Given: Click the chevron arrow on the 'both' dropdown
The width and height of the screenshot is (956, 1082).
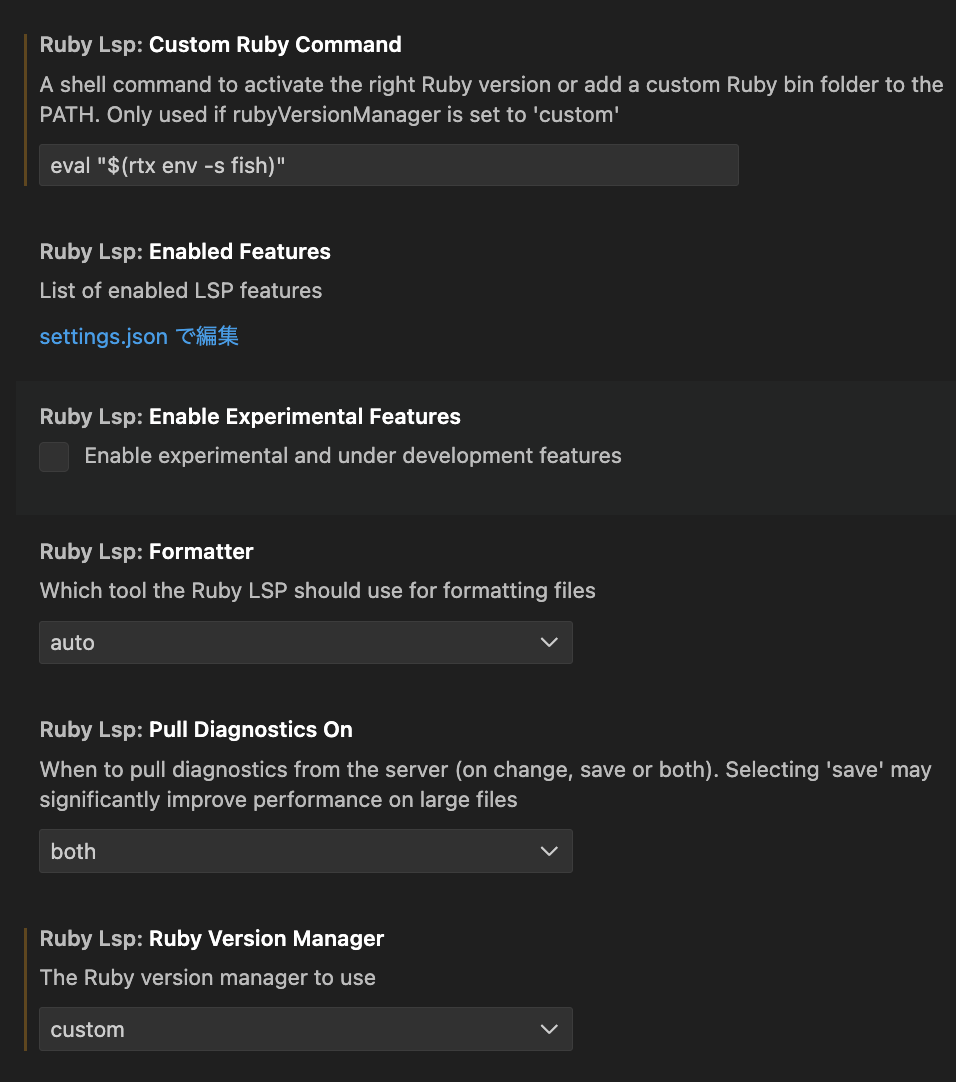Looking at the screenshot, I should tap(549, 851).
